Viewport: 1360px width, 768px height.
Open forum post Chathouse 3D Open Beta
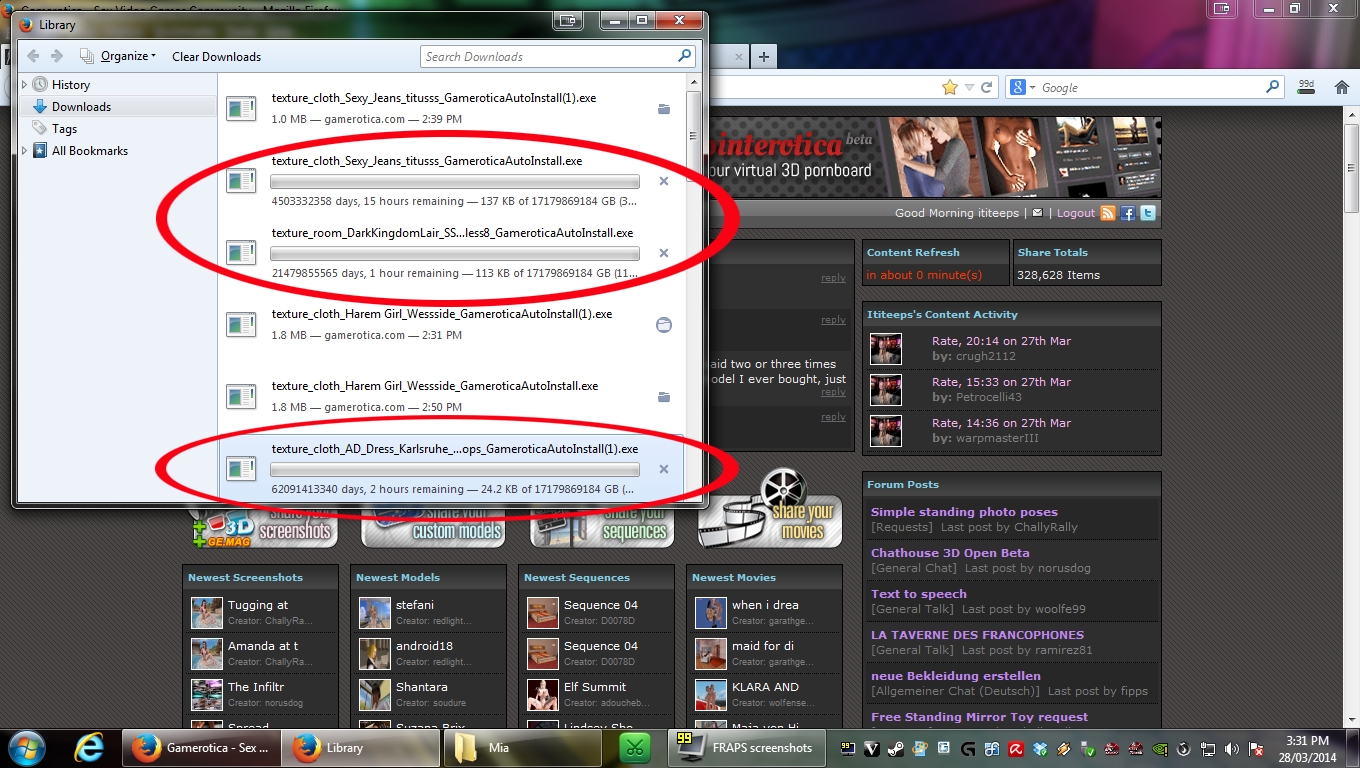pos(950,553)
